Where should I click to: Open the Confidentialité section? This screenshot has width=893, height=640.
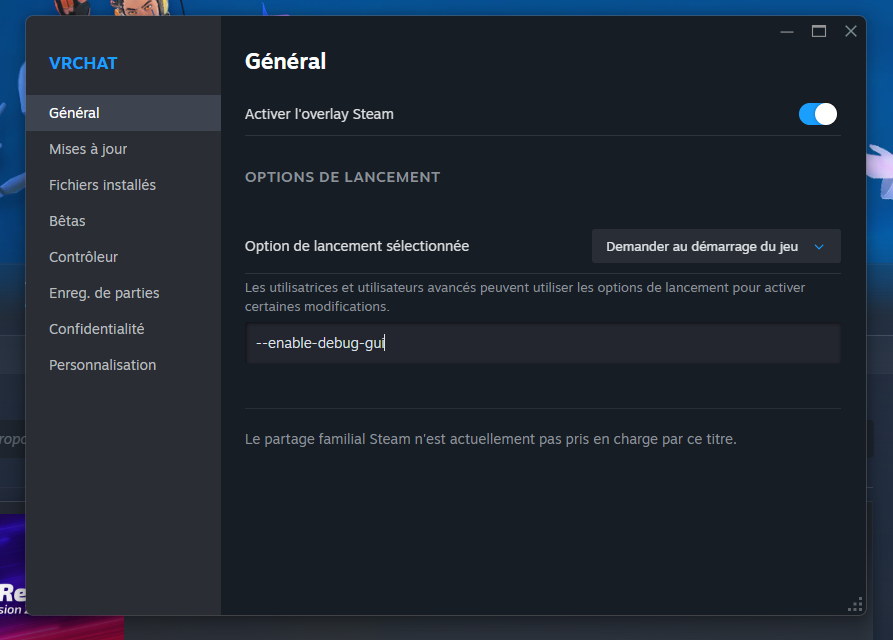pyautogui.click(x=124, y=329)
